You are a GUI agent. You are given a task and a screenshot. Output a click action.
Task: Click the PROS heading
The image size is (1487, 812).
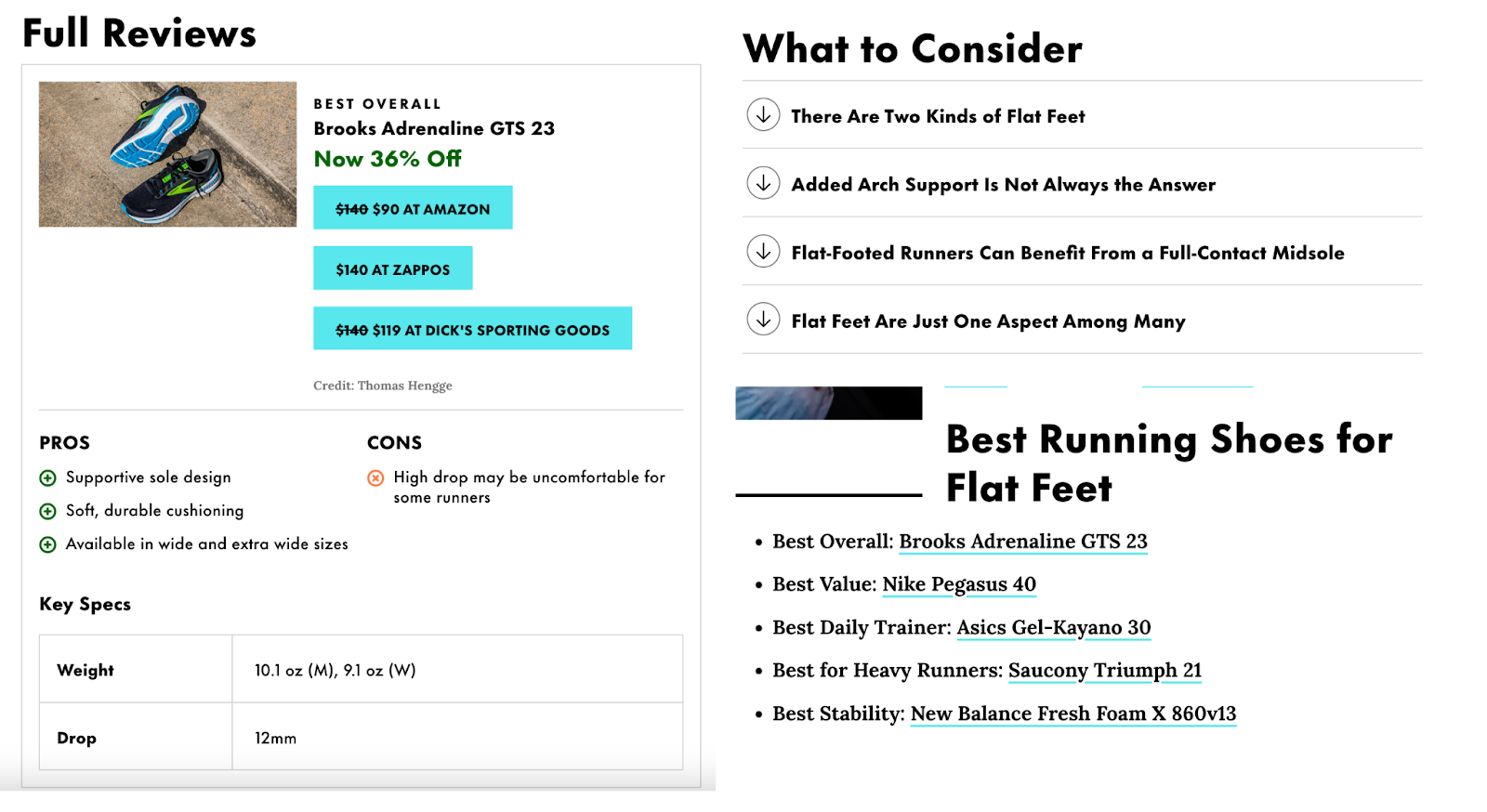(x=64, y=443)
